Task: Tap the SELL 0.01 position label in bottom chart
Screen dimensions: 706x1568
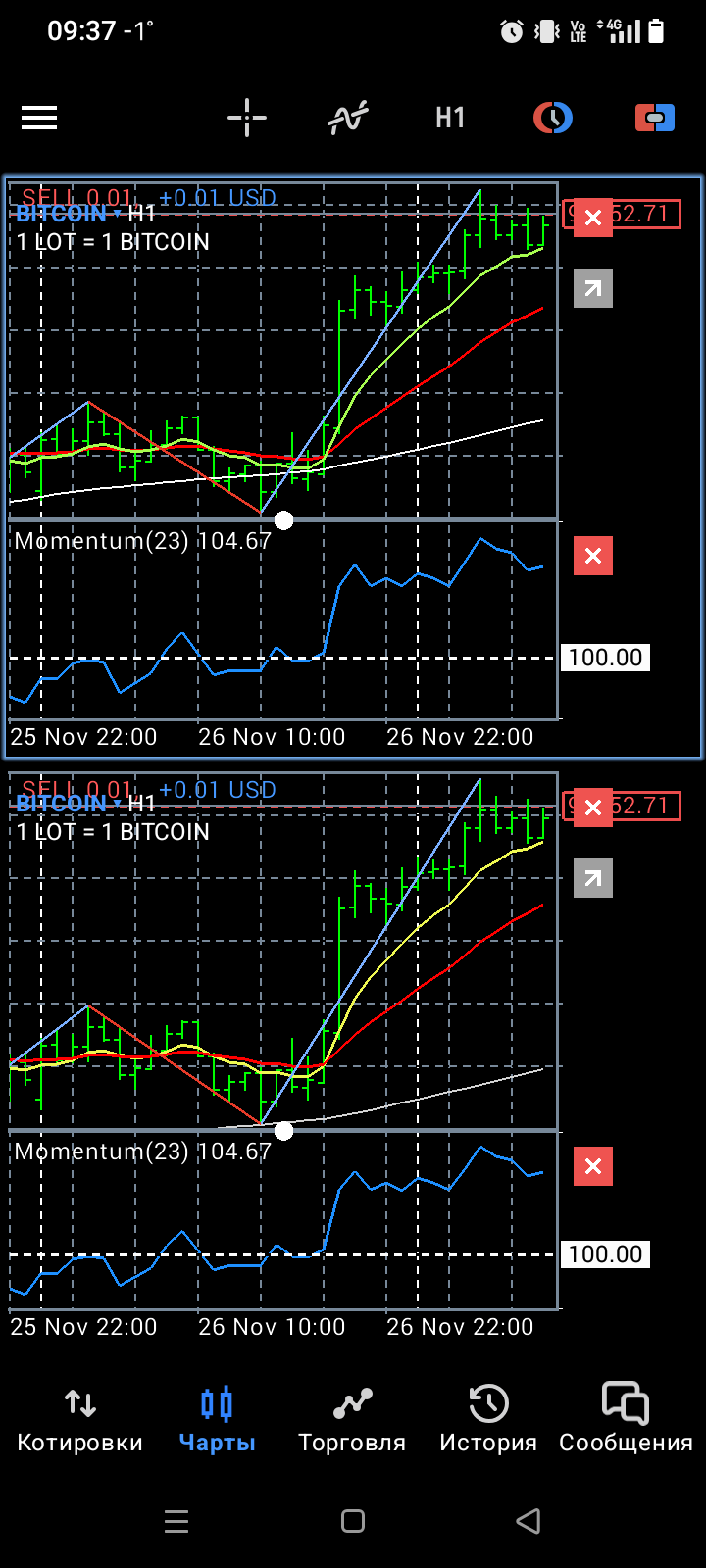Action: (76, 789)
